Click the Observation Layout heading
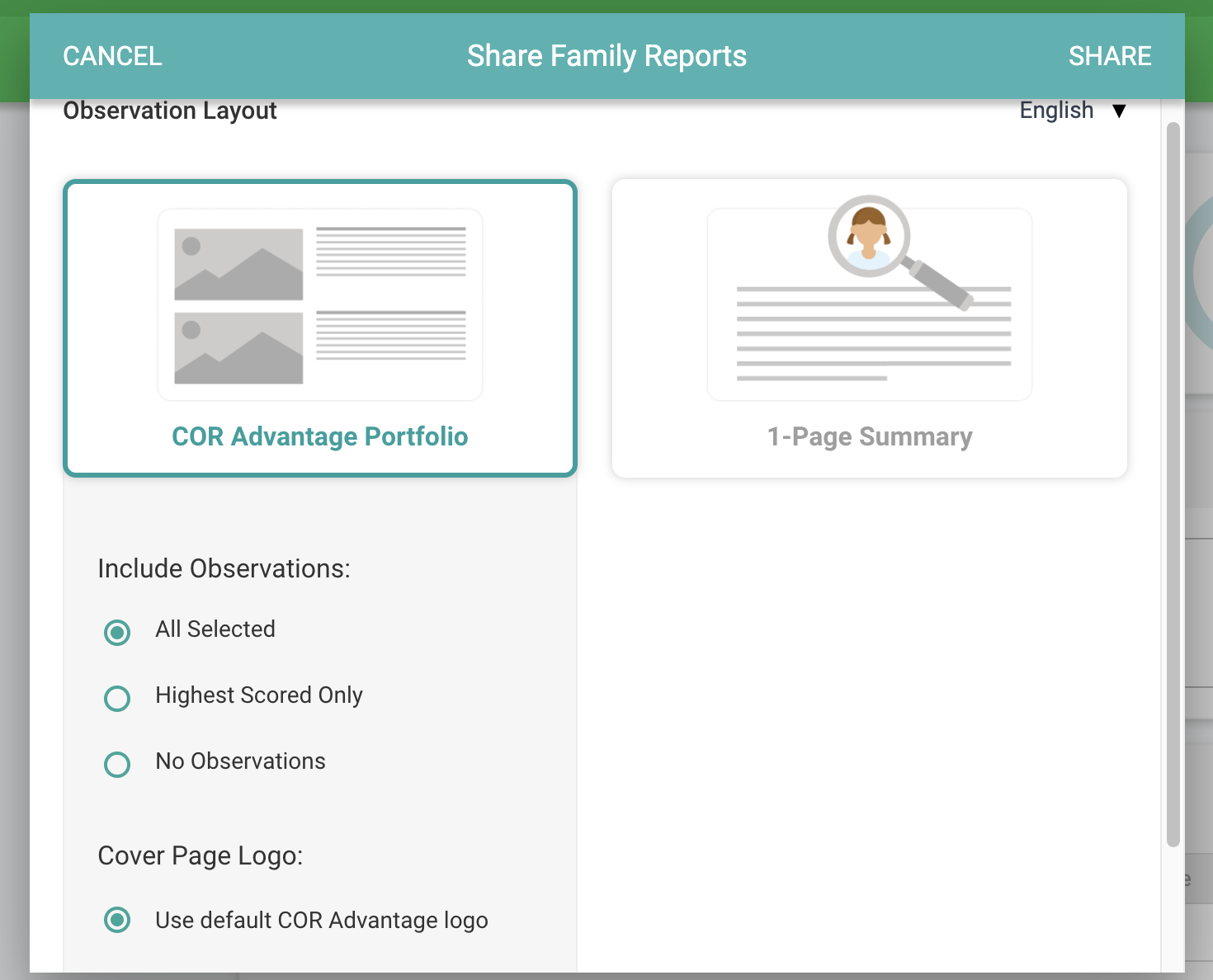Viewport: 1213px width, 980px height. click(x=170, y=111)
